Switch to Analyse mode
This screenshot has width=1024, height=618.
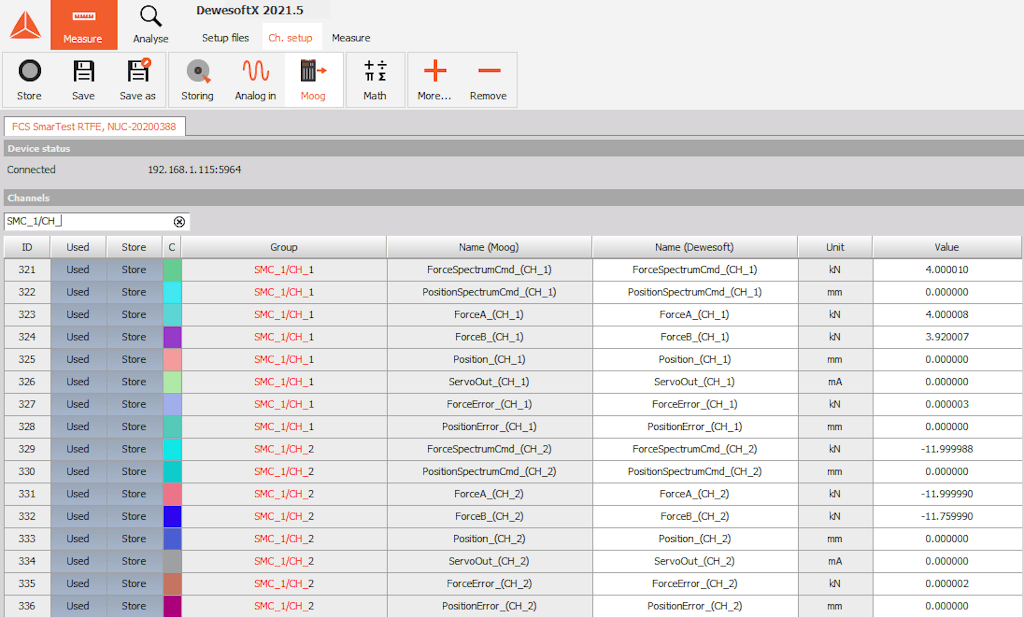tap(151, 25)
